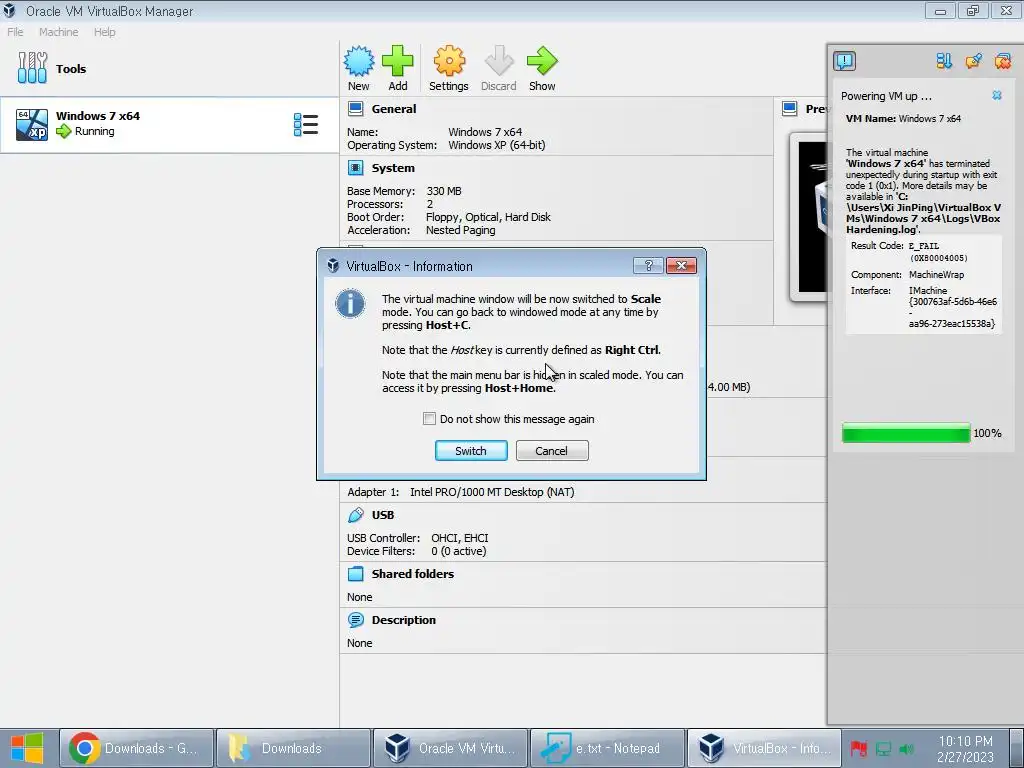Check Do not show this message again
Screen dimensions: 1024x768
click(429, 419)
